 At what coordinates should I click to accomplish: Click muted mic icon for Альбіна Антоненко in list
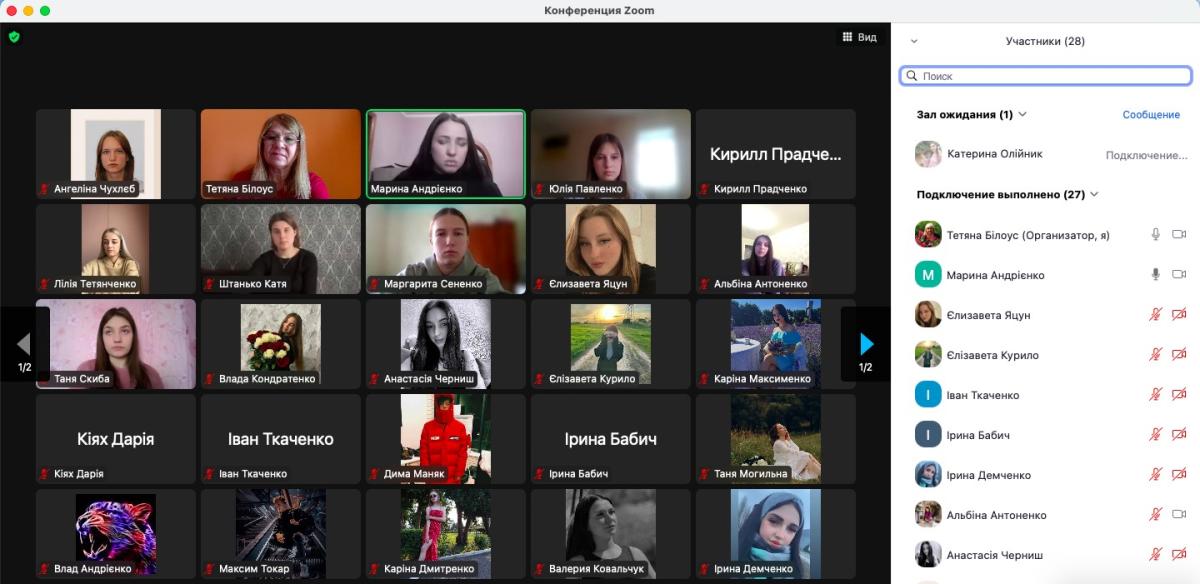point(1156,515)
